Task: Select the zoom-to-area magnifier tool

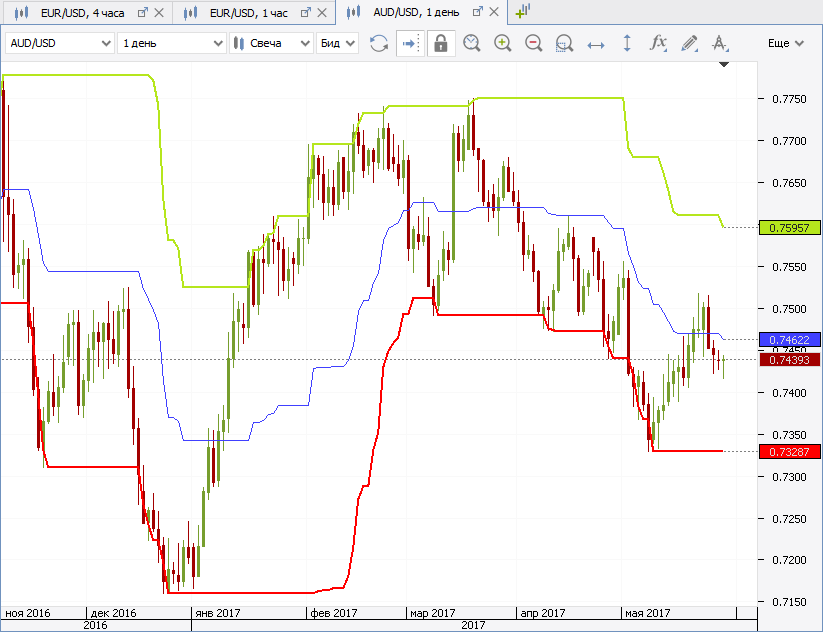Action: coord(564,43)
